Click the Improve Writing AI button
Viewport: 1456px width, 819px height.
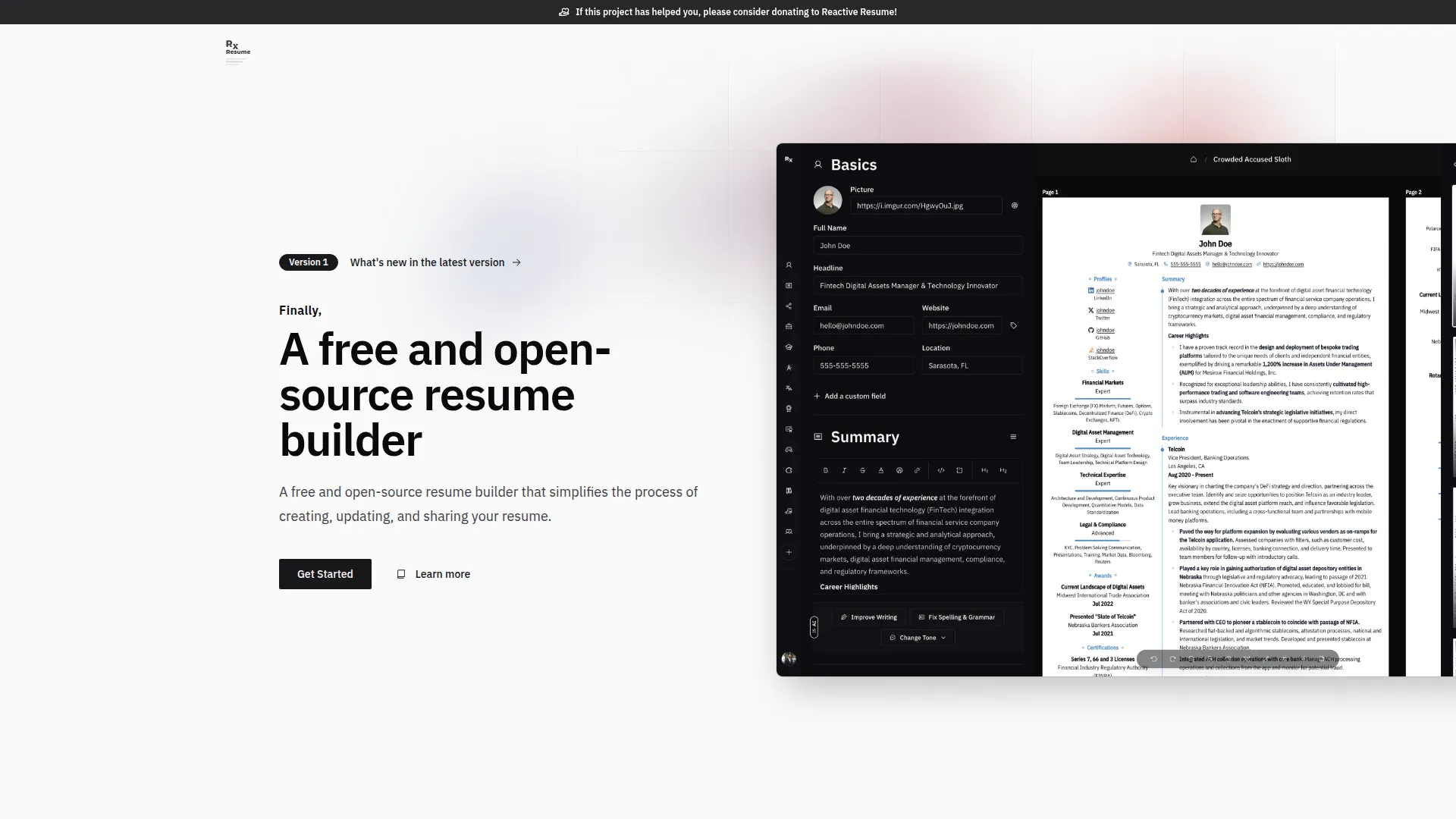coord(869,617)
